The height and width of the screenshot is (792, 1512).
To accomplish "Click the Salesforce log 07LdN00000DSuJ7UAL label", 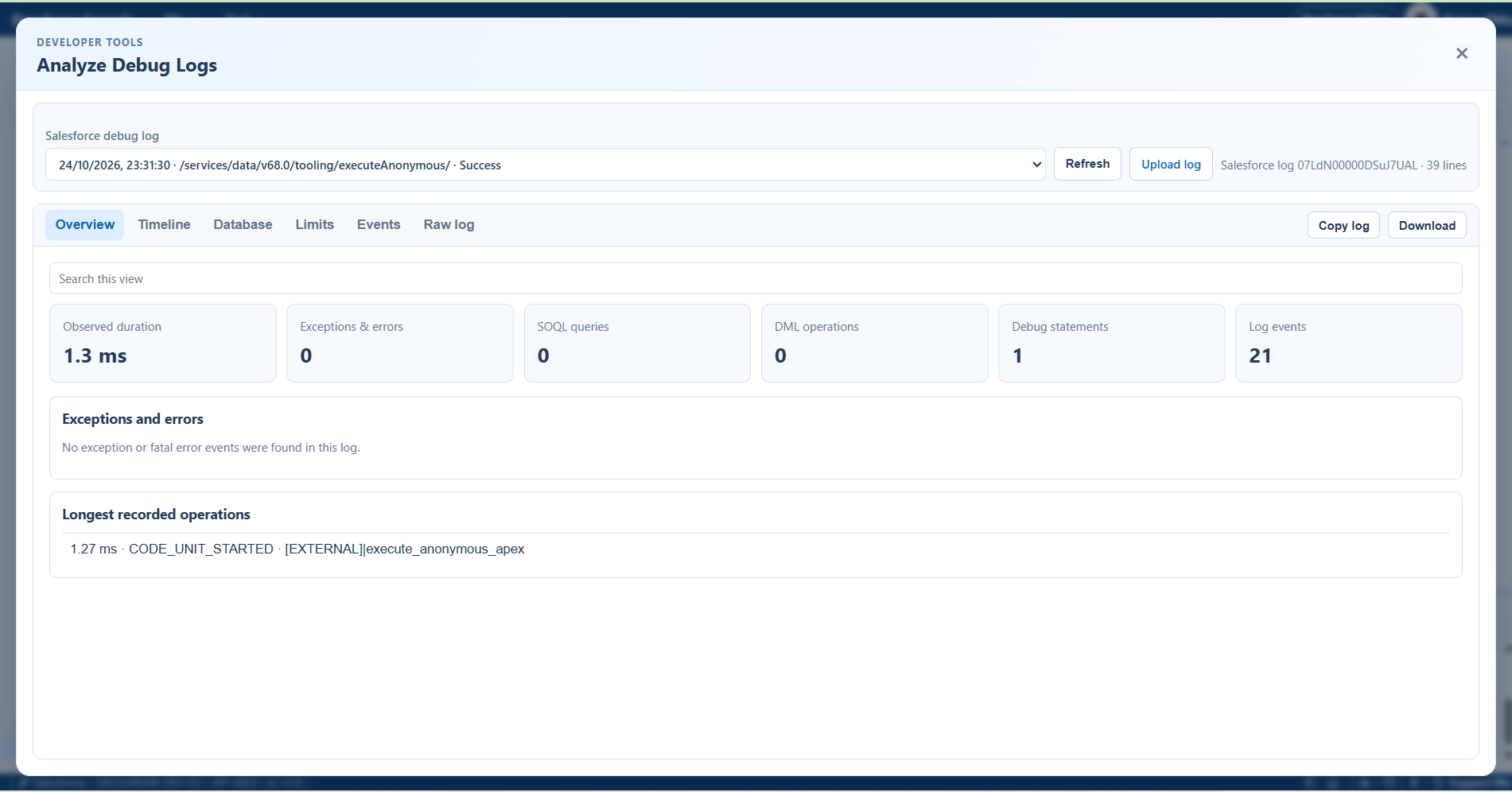I will pyautogui.click(x=1343, y=165).
